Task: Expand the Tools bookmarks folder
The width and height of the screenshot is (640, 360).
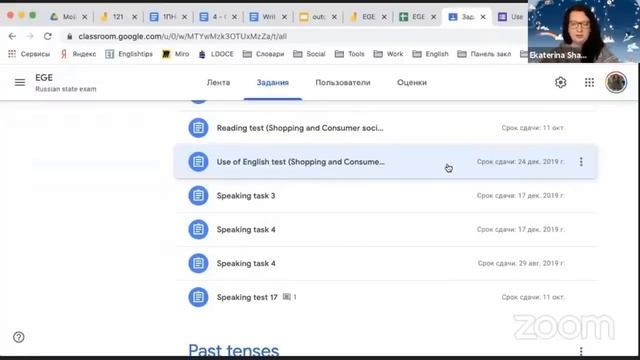Action: (x=350, y=54)
